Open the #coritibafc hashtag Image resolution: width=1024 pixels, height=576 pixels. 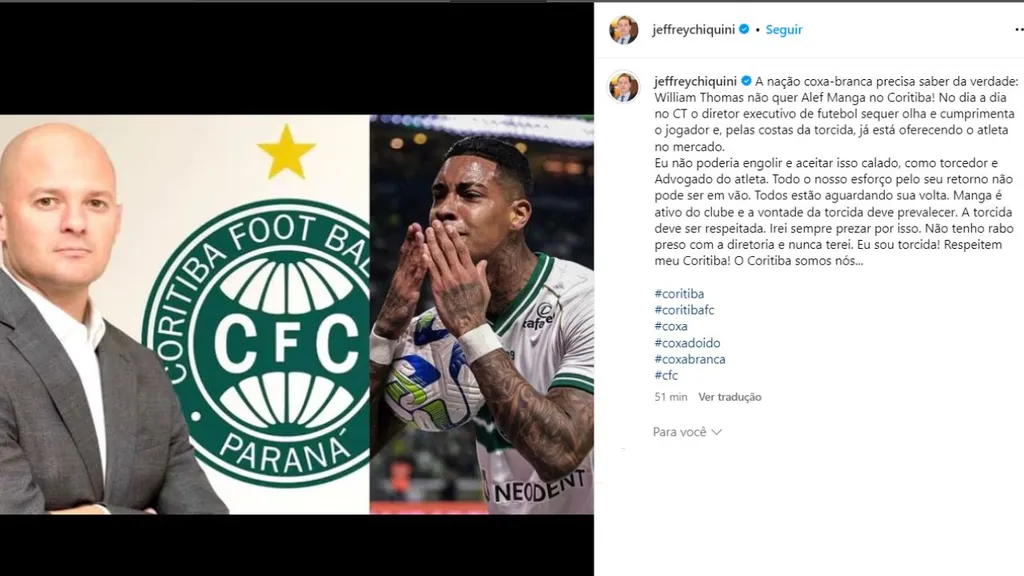pos(684,310)
